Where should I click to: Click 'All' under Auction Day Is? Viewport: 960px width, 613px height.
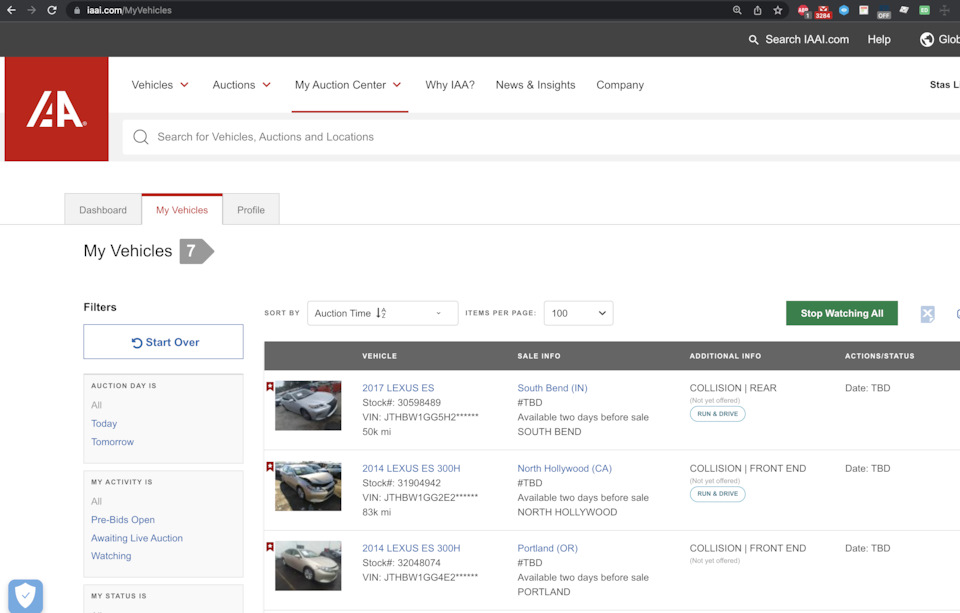pyautogui.click(x=96, y=405)
